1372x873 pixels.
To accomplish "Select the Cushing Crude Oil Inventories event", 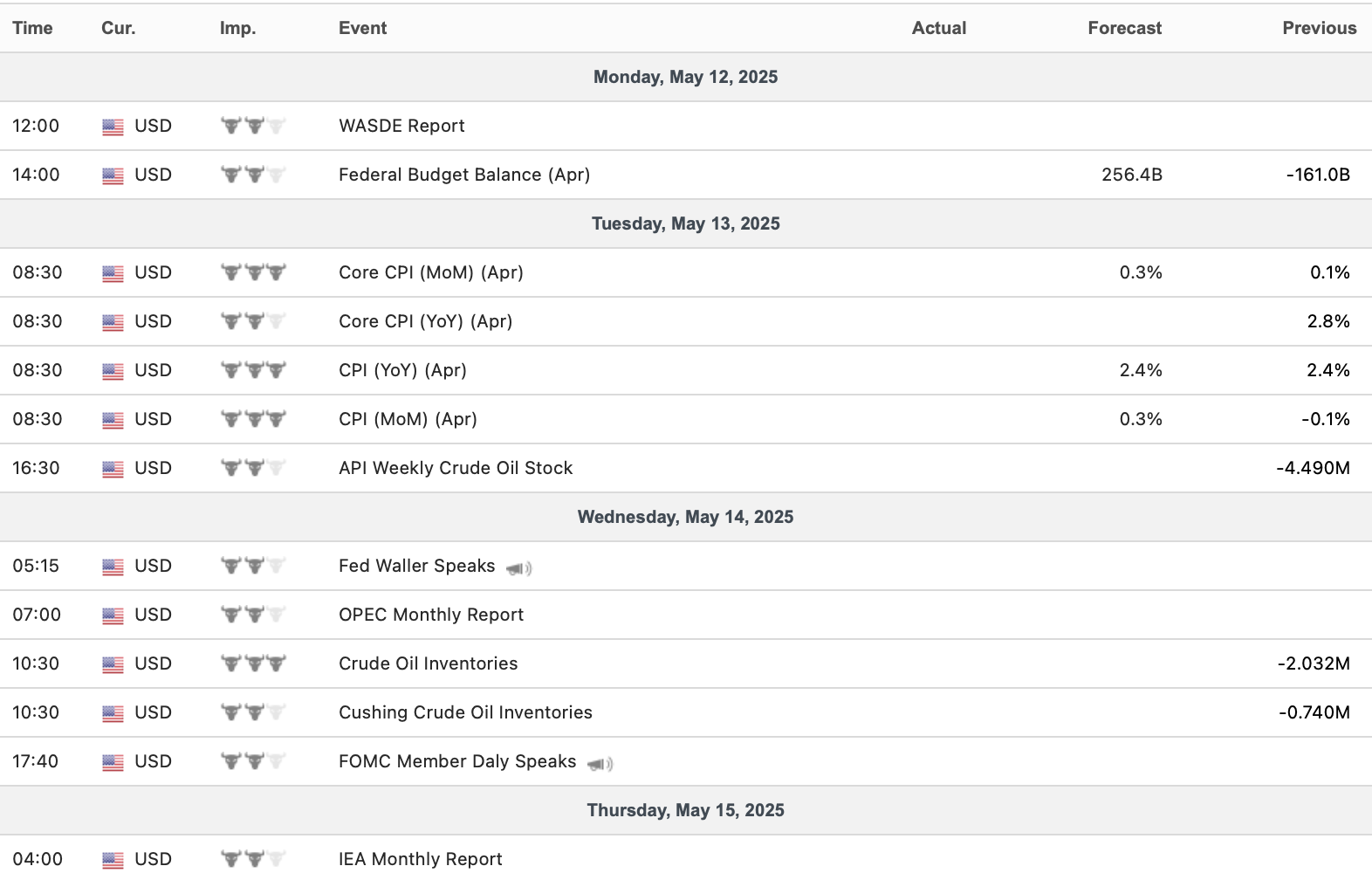I will click(465, 712).
